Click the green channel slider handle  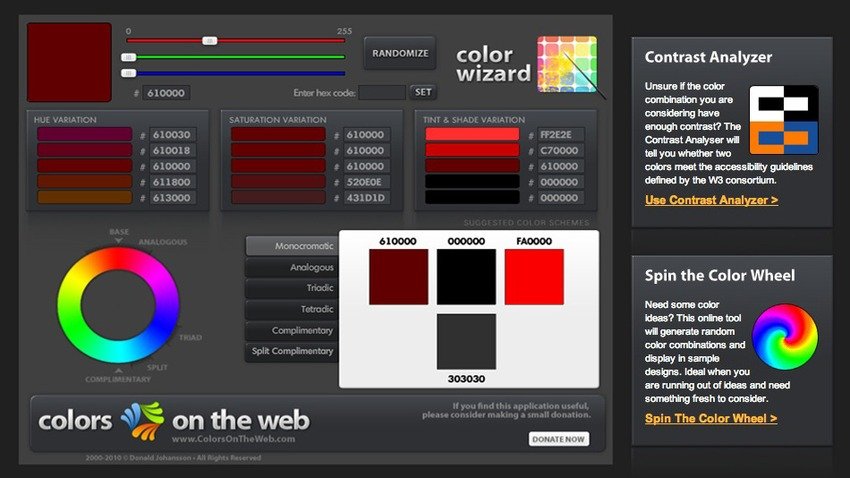point(128,57)
